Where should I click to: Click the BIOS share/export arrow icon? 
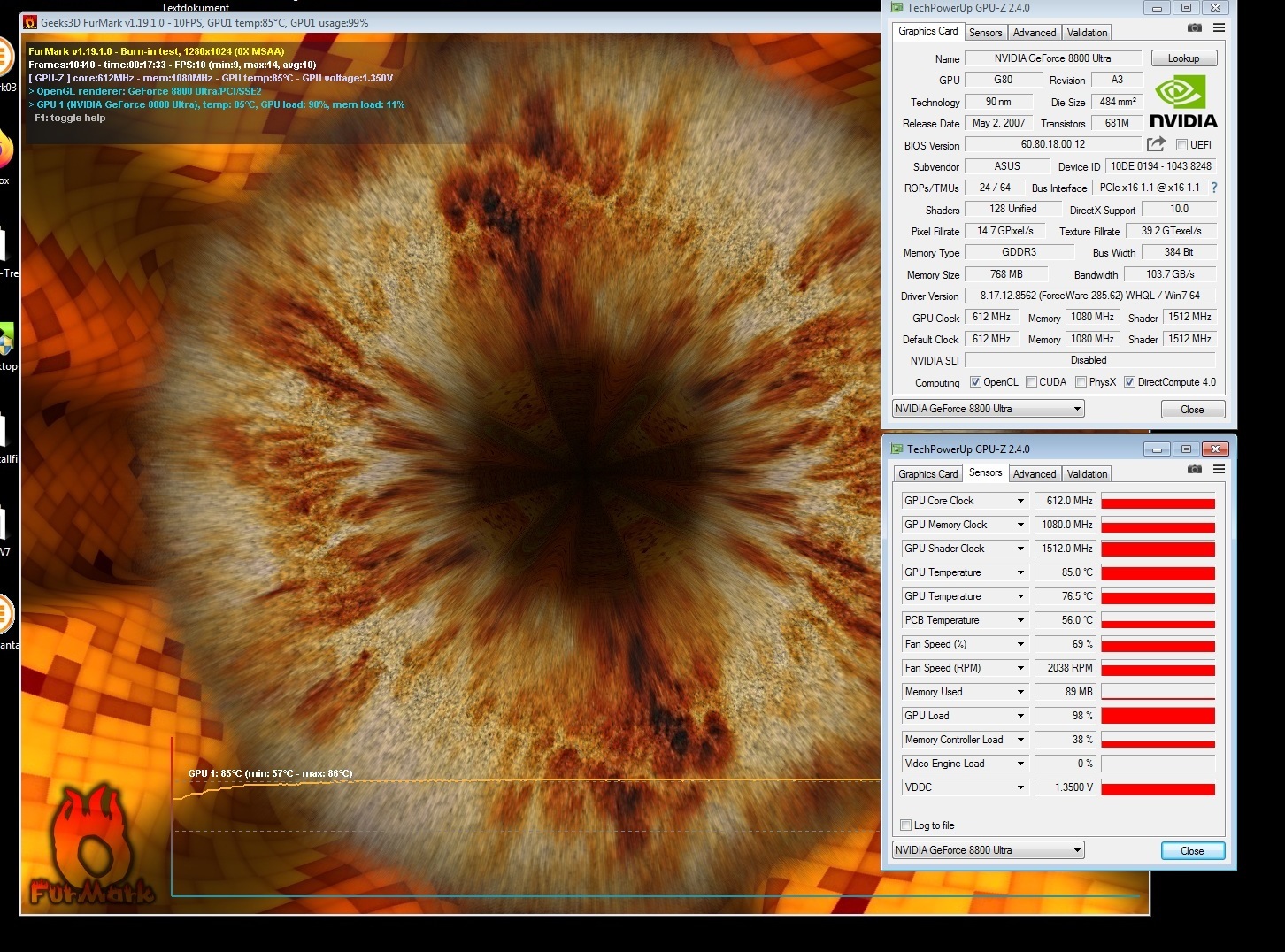(1156, 144)
